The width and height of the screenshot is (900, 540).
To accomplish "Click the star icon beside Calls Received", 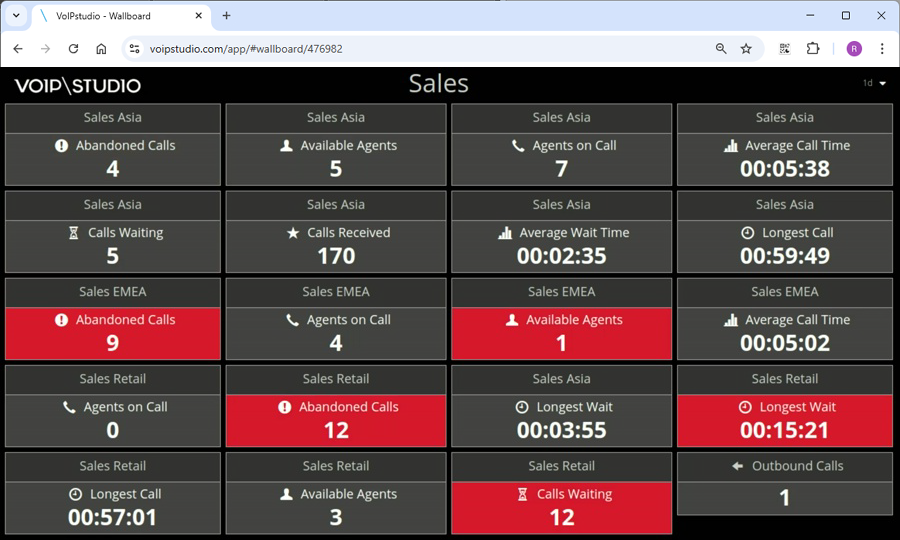I will [293, 233].
